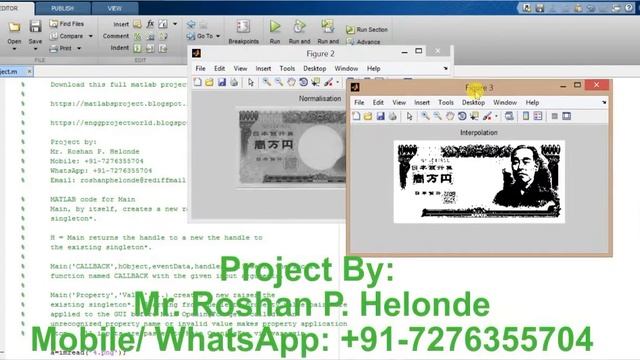640x360 pixels.
Task: Click the Insert section icon
Action: [x=138, y=24]
